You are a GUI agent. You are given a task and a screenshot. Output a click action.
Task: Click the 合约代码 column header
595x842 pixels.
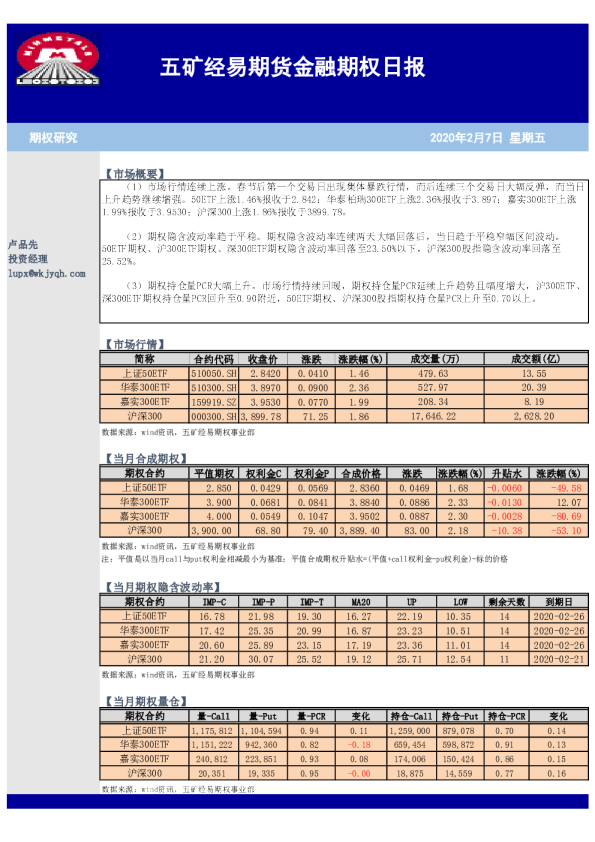tap(214, 359)
